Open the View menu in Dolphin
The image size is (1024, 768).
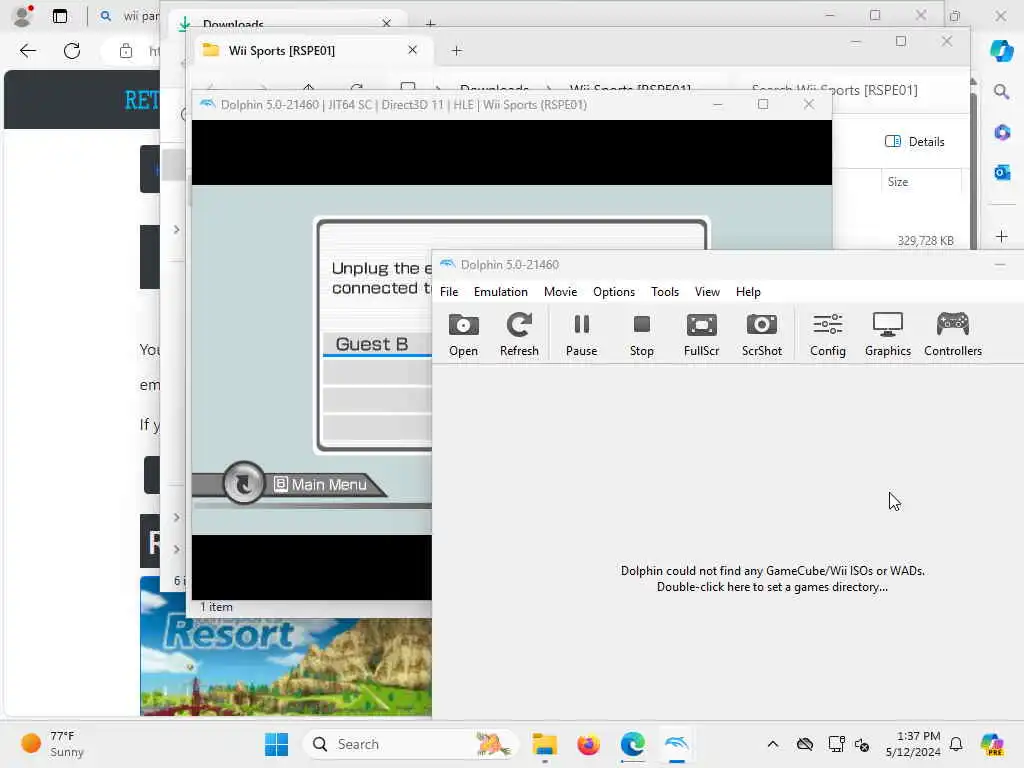click(707, 292)
